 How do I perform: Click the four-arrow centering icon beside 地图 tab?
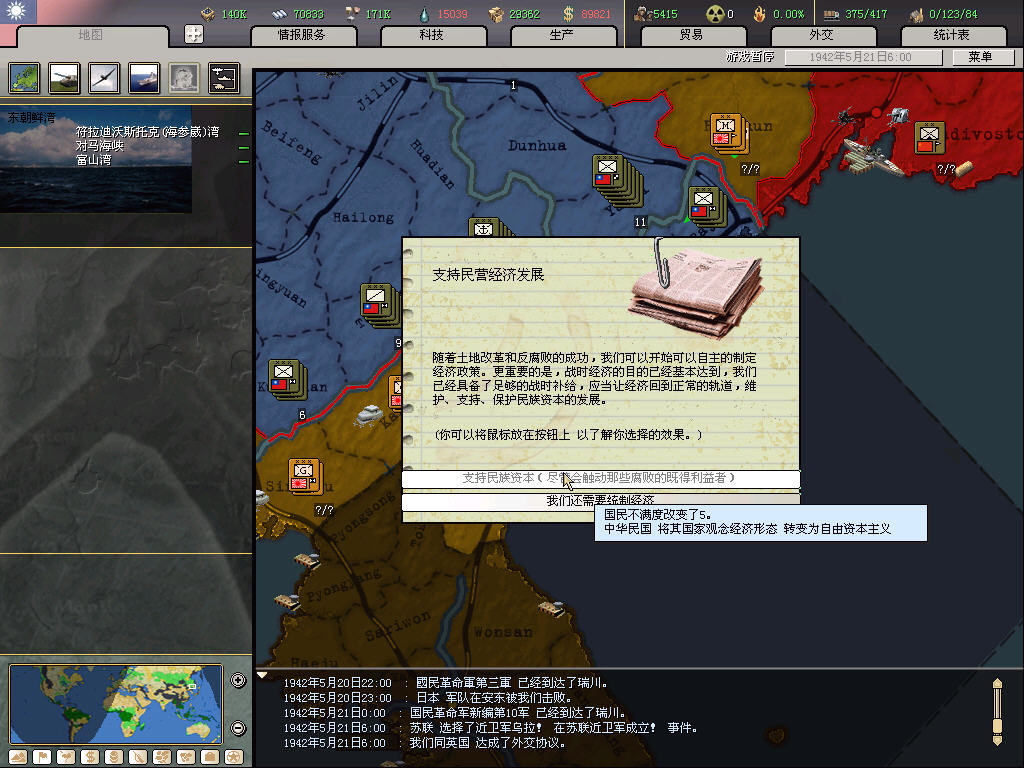(194, 34)
